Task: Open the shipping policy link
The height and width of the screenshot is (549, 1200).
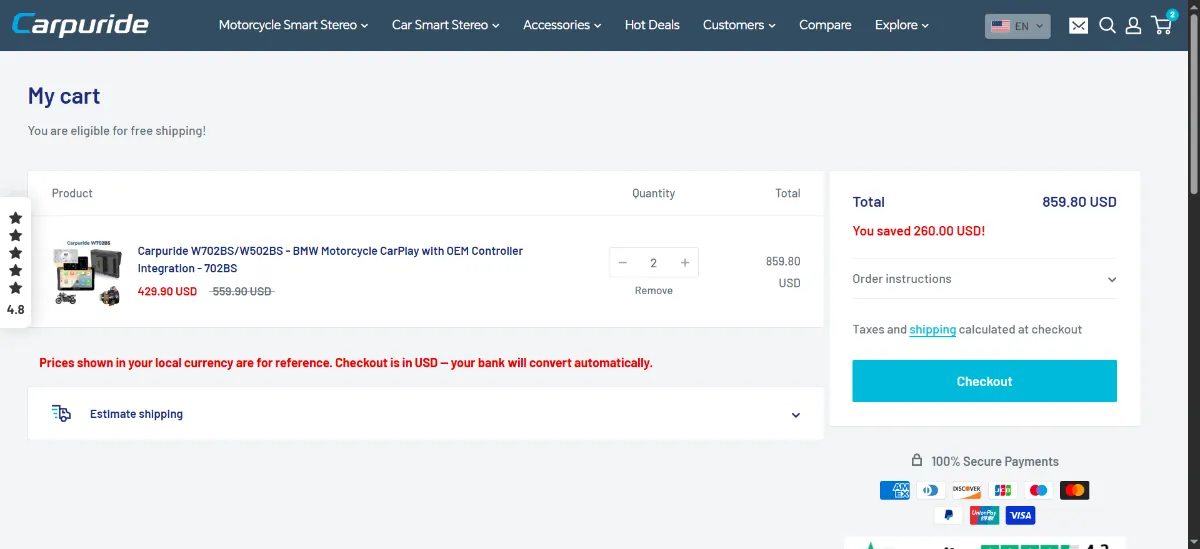Action: [933, 329]
